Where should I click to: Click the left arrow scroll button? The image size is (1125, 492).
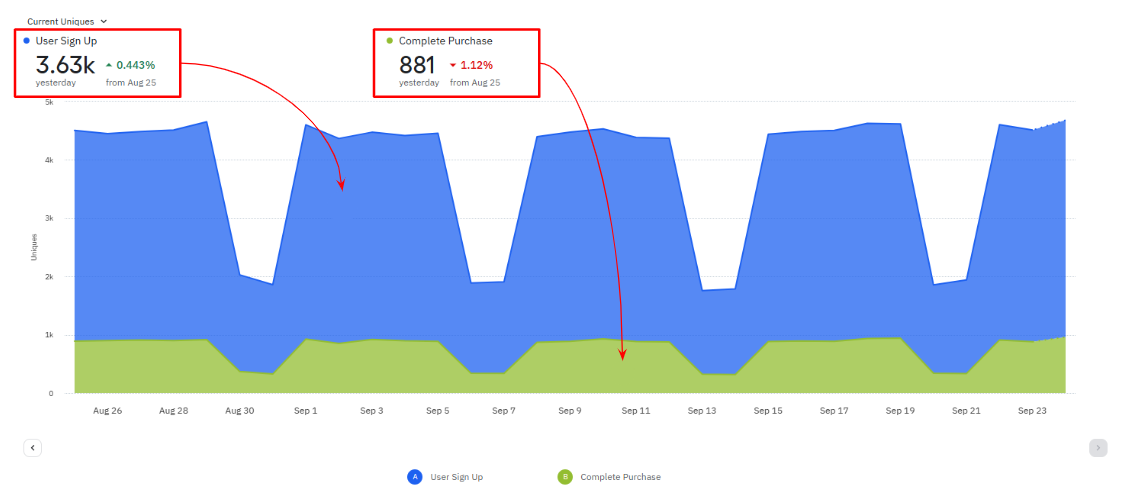(33, 448)
